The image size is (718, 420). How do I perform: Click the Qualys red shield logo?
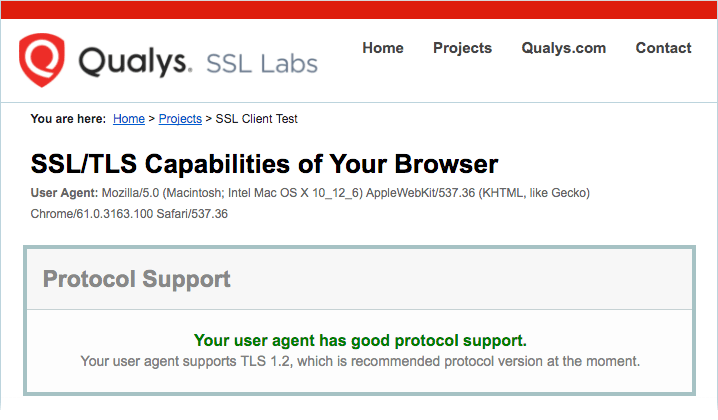41,60
